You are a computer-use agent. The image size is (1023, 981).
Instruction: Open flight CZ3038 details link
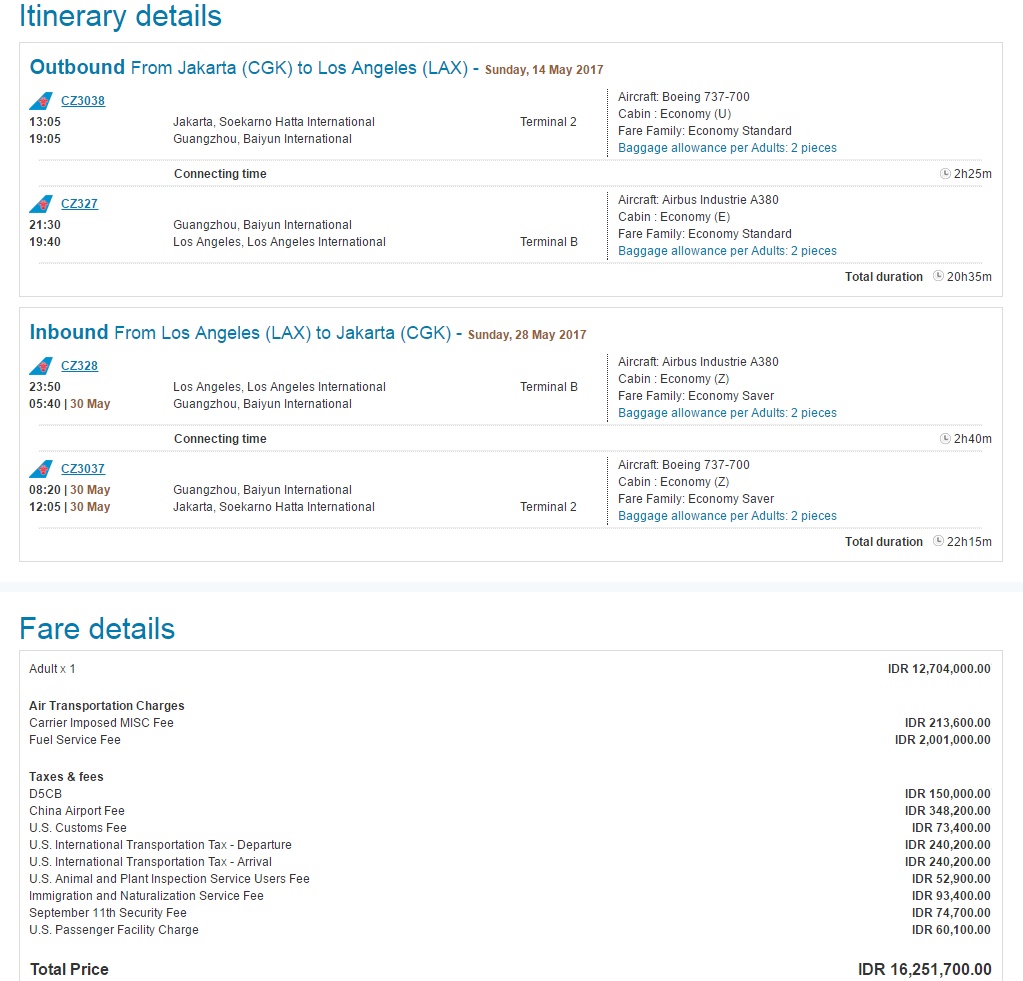coord(83,101)
